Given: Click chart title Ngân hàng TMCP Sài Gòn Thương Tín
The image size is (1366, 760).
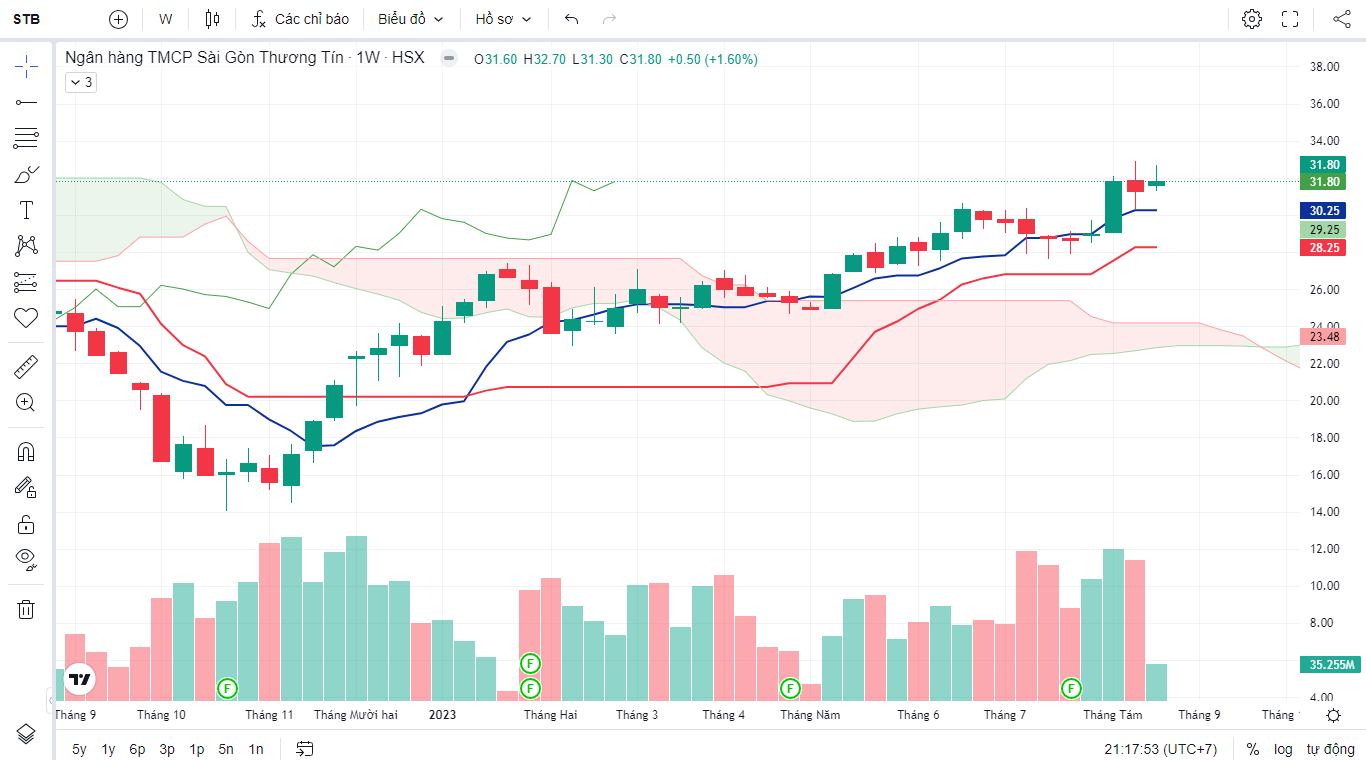Looking at the screenshot, I should point(204,58).
